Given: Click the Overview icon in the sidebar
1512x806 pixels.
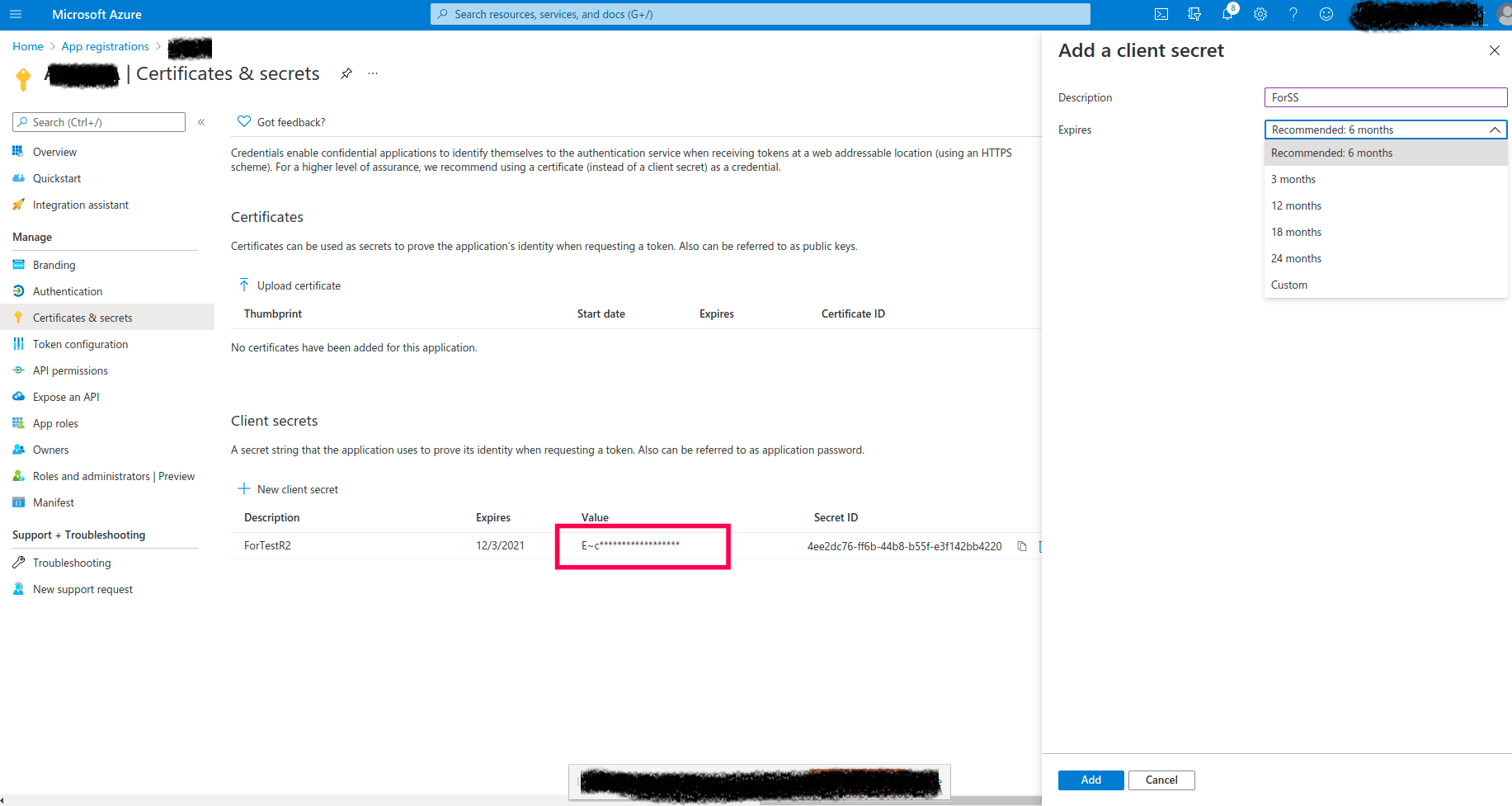Looking at the screenshot, I should (18, 152).
